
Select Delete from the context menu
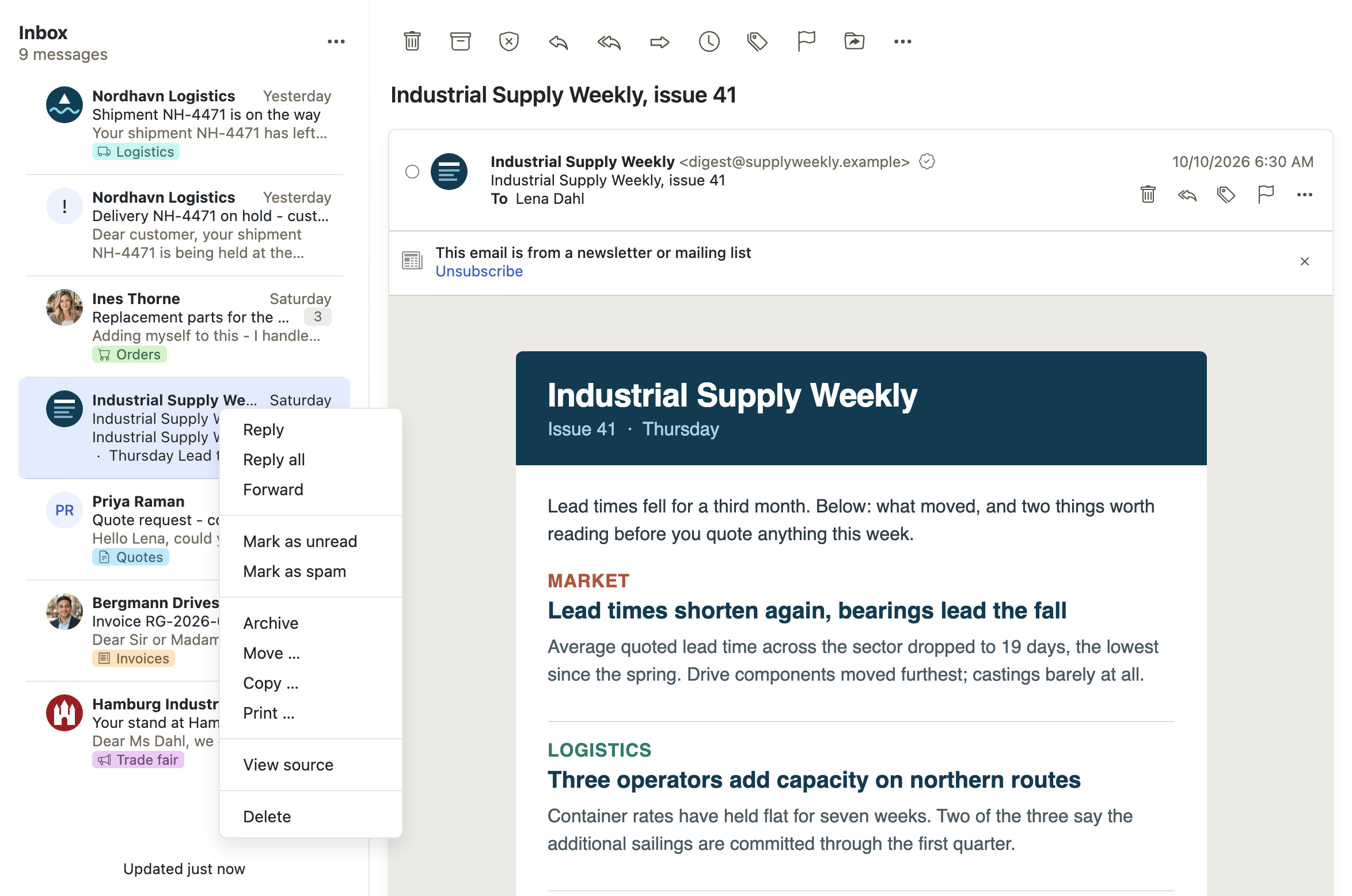coord(311,817)
